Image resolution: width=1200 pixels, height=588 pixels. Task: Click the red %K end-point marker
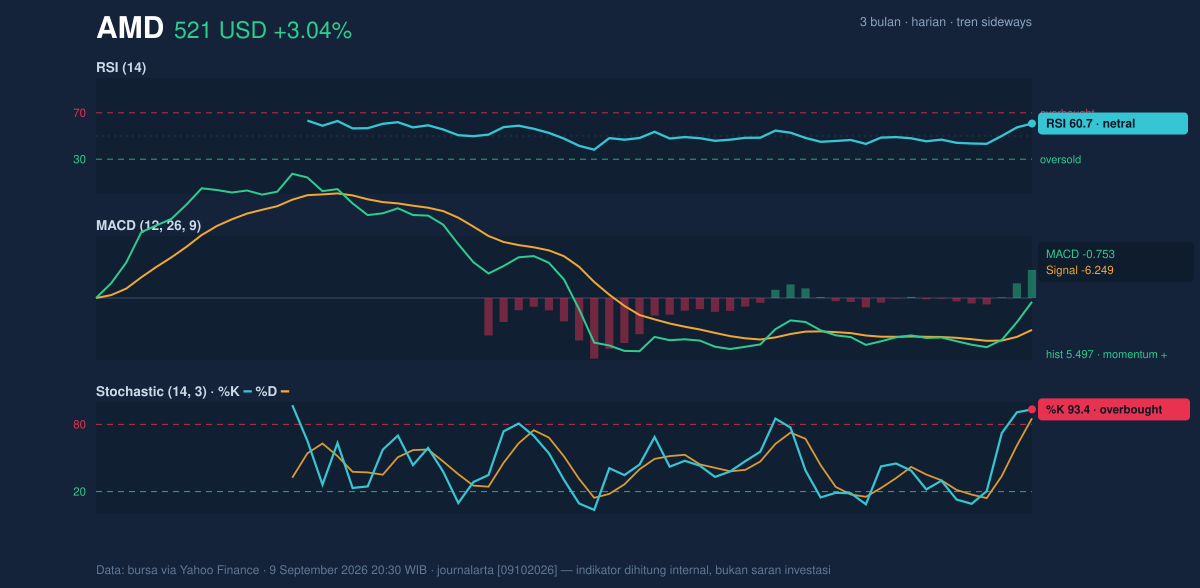click(x=1032, y=409)
